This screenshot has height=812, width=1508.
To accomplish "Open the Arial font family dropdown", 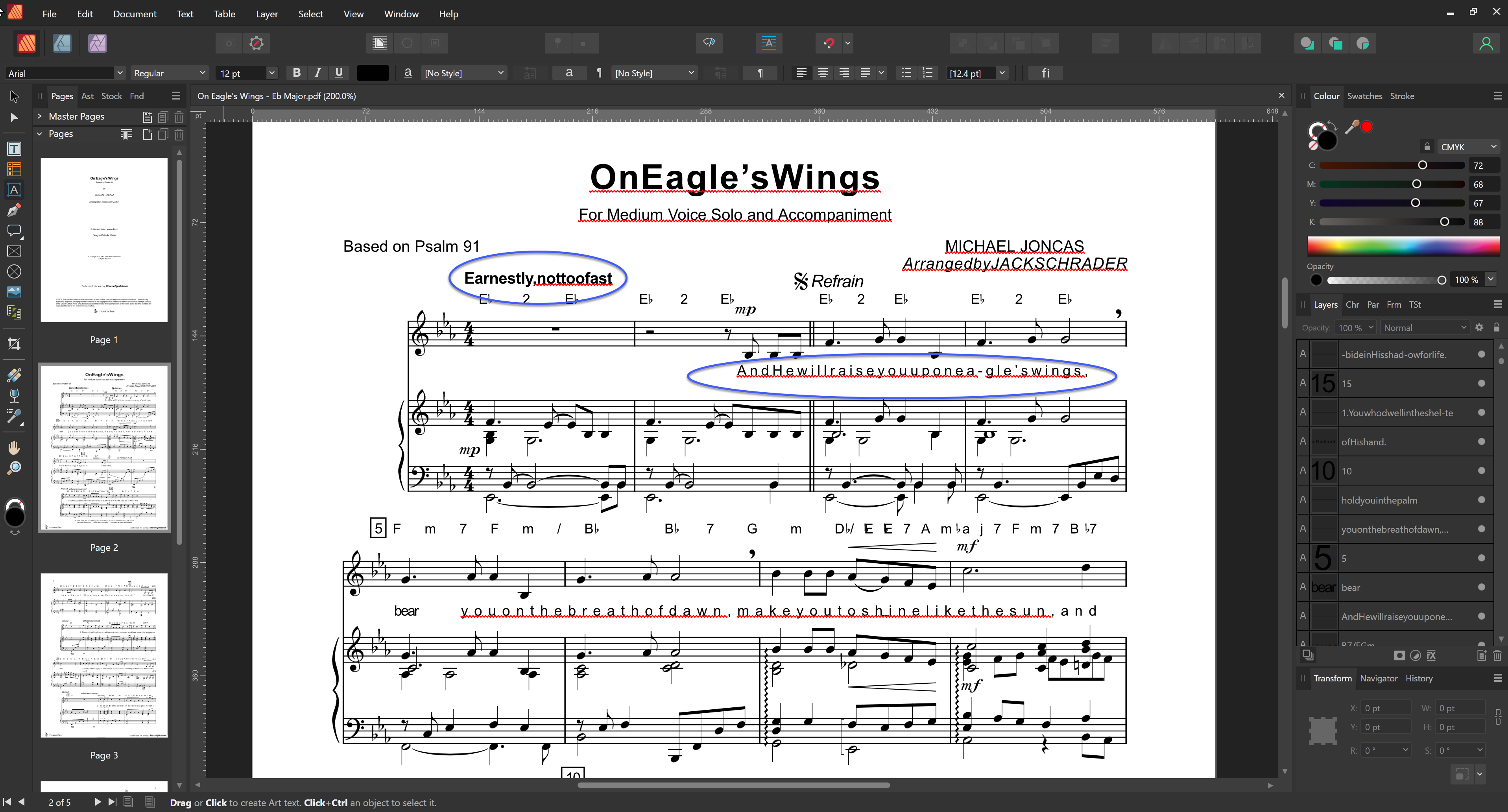I will tap(120, 73).
